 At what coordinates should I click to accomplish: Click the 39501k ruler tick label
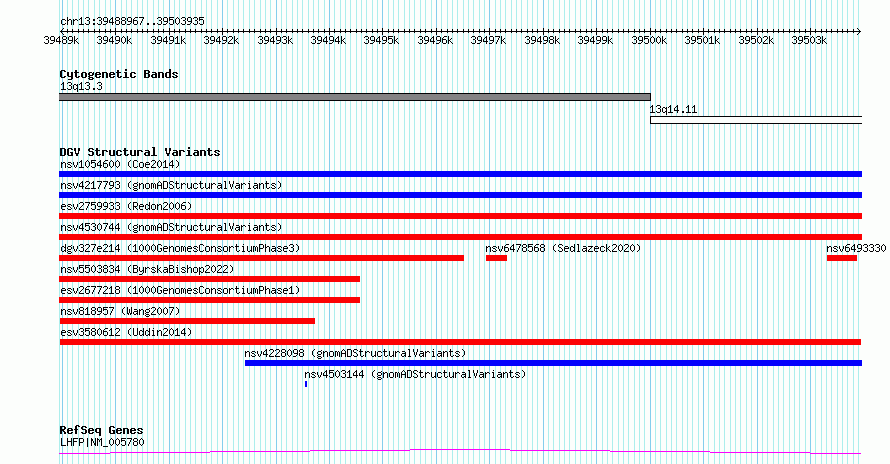click(x=702, y=40)
